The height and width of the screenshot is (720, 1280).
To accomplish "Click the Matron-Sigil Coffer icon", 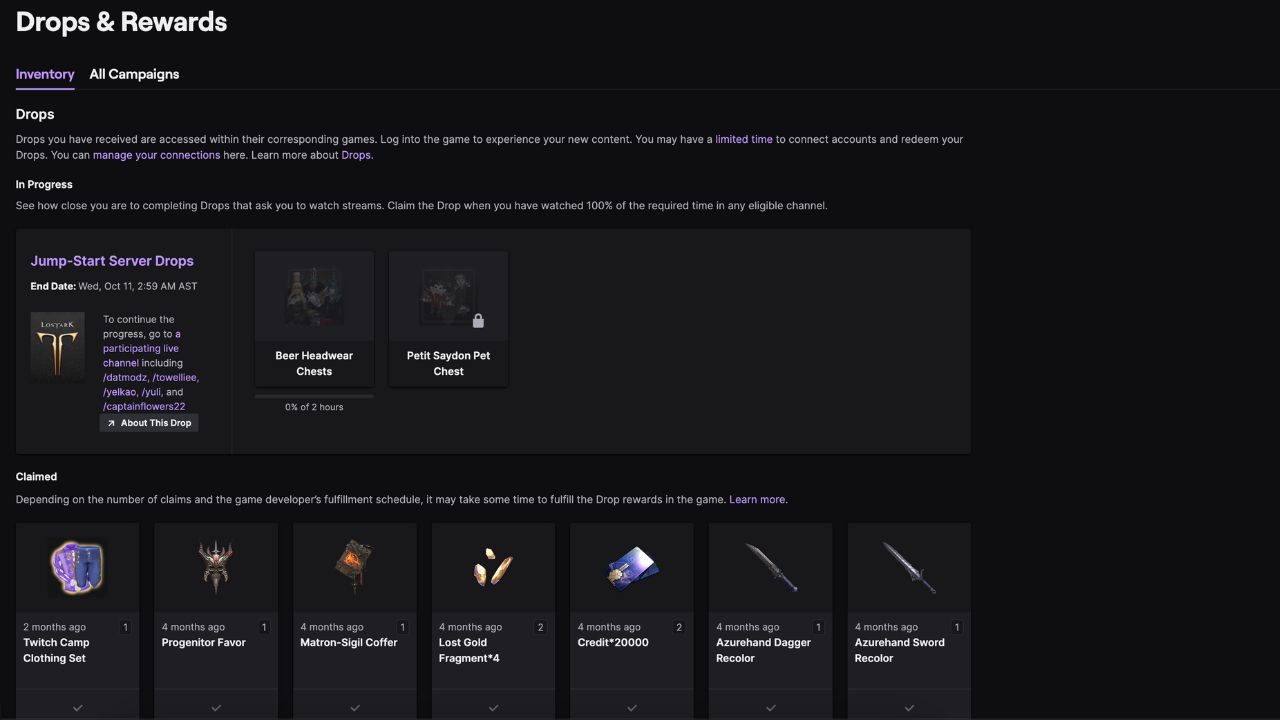I will 354,567.
